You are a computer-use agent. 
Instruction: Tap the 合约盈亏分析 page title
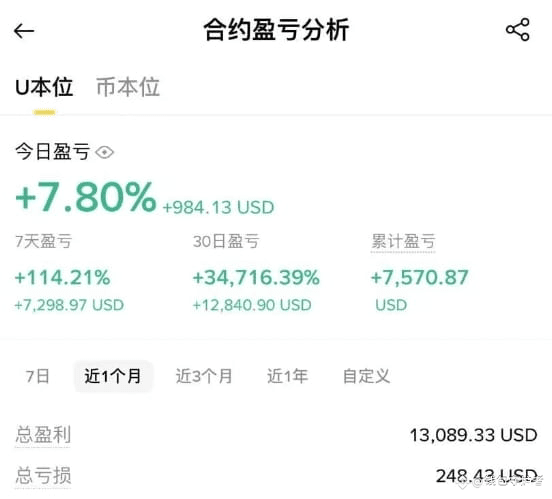(x=276, y=30)
